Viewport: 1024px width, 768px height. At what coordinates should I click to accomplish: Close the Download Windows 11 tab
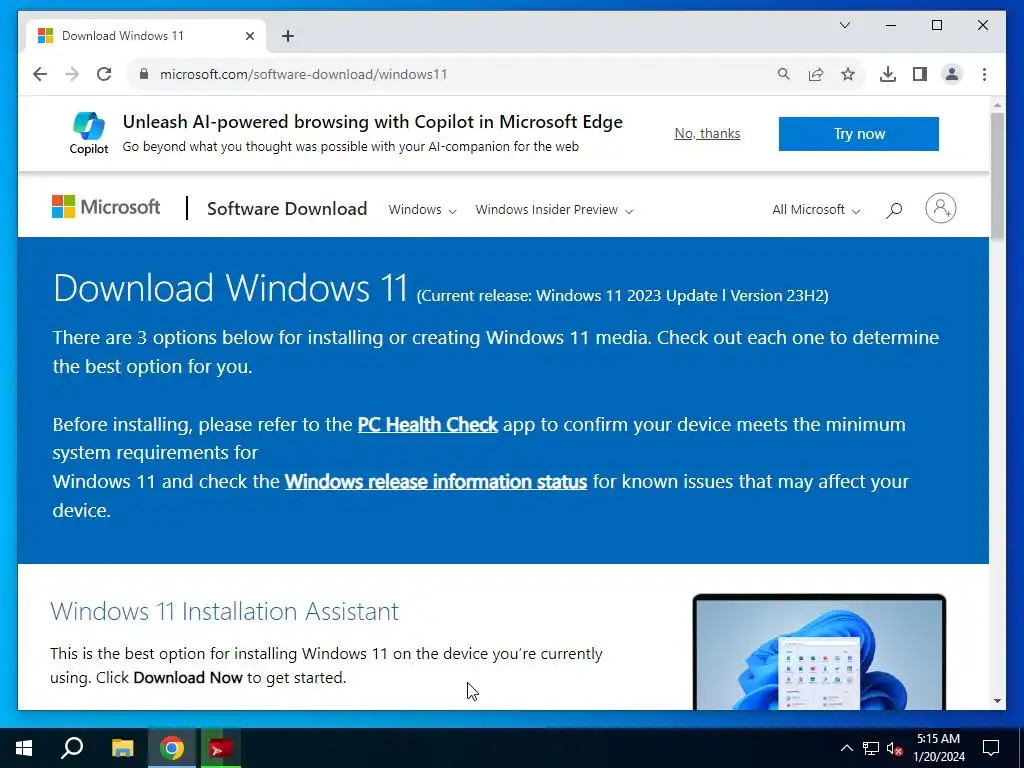coord(249,36)
